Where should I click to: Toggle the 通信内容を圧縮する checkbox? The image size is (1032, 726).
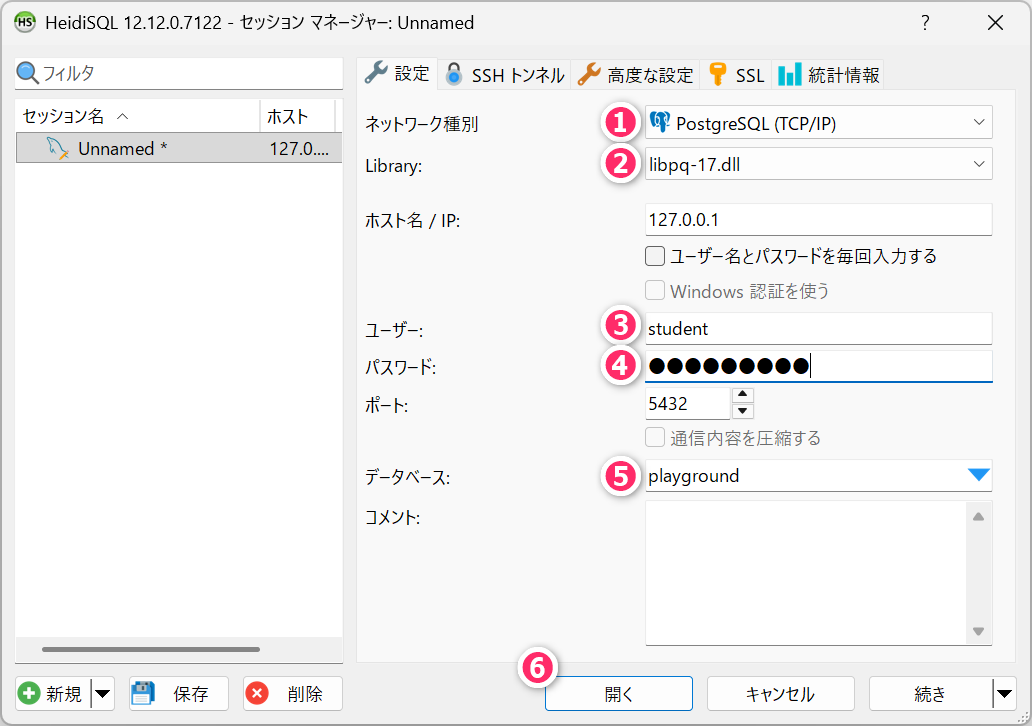pyautogui.click(x=655, y=438)
